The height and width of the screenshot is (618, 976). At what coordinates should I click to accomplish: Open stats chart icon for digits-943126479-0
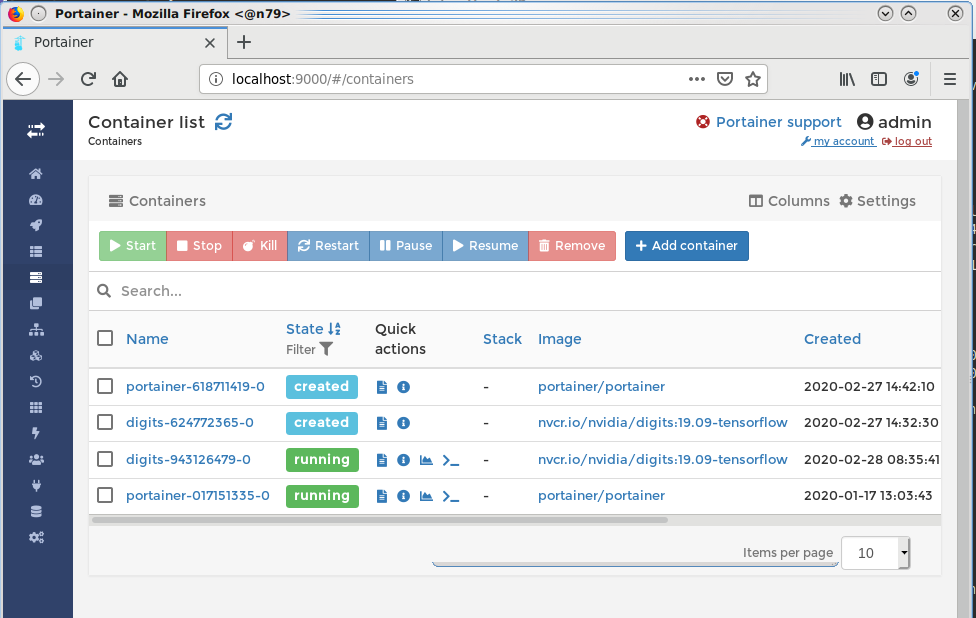(426, 460)
